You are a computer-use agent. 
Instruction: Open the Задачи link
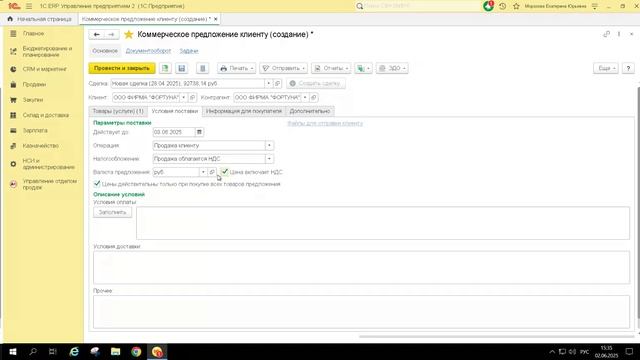point(189,51)
